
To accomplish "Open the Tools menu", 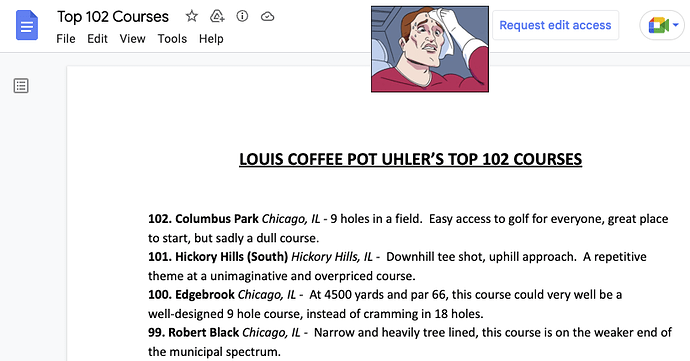I will click(172, 39).
